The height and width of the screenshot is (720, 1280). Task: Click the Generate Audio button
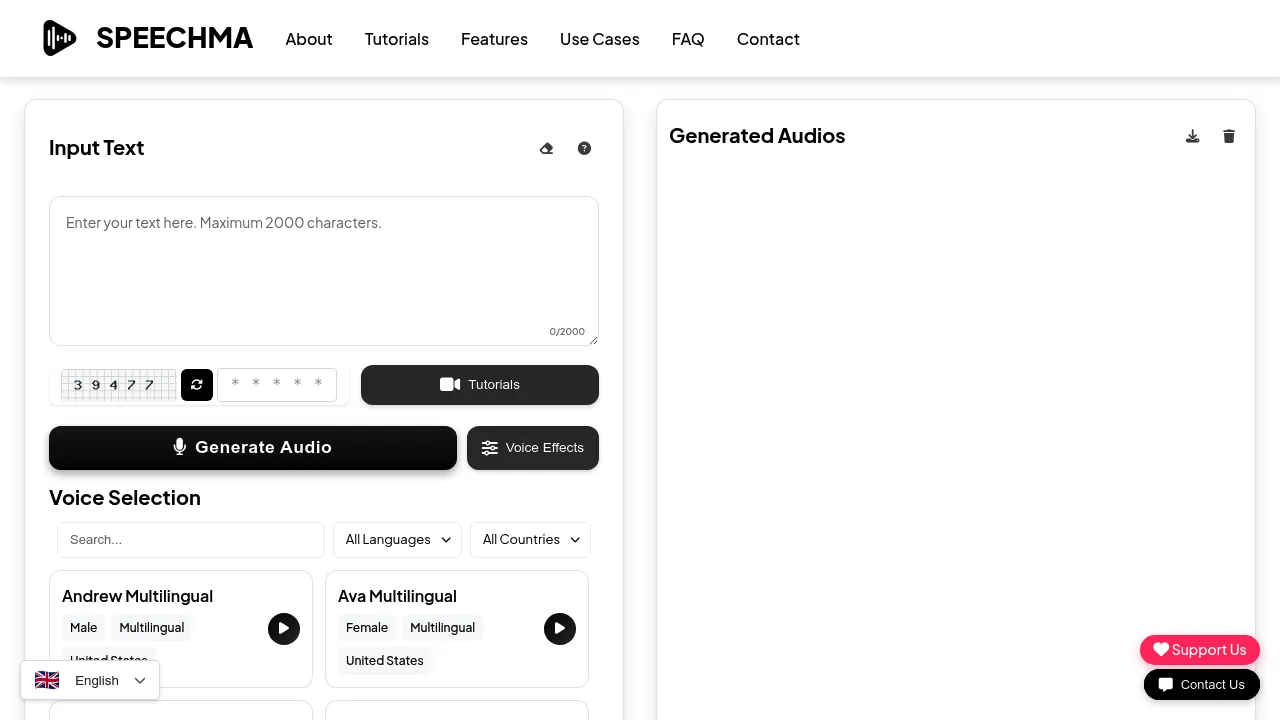pos(252,447)
